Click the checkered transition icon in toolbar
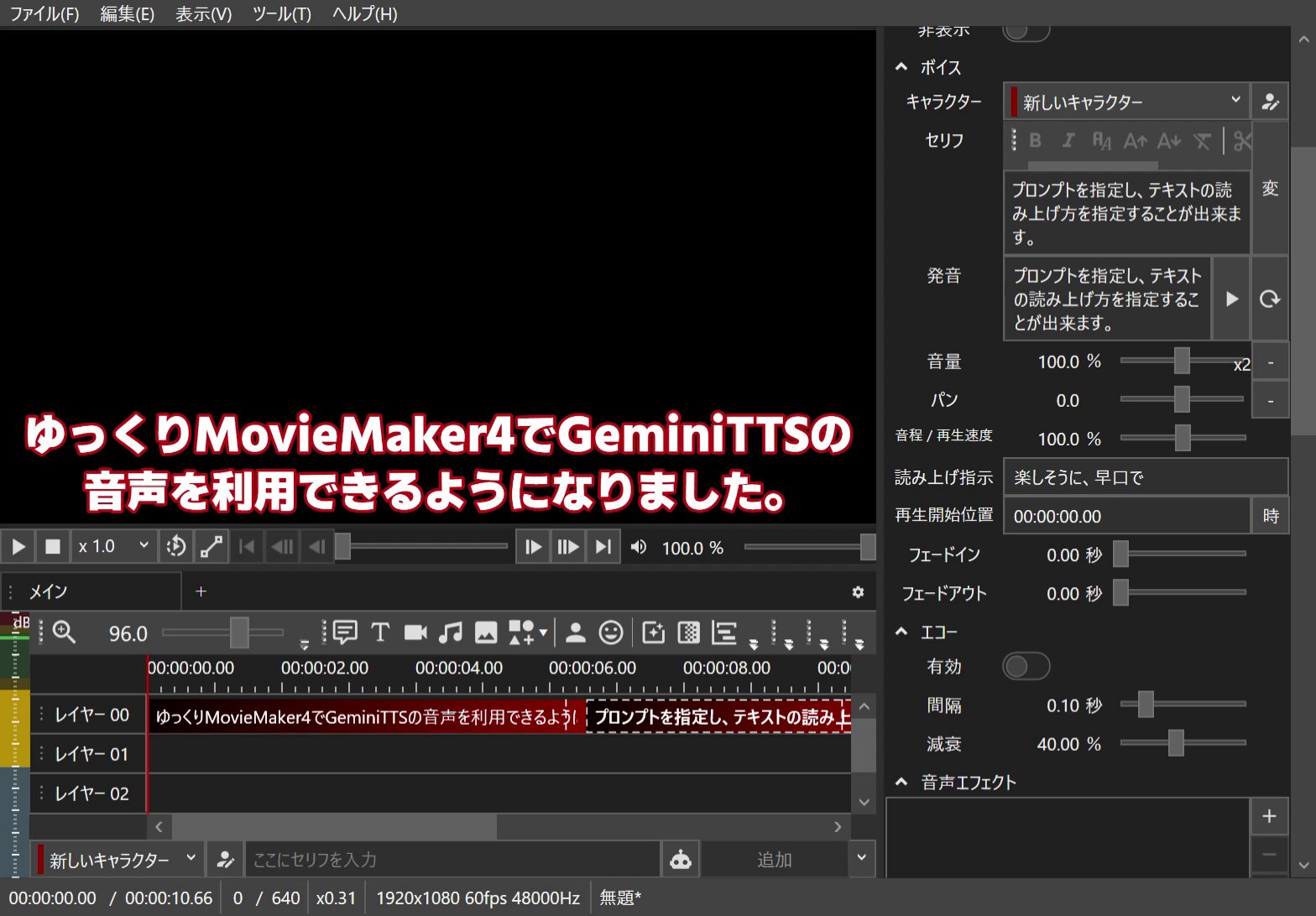The width and height of the screenshot is (1316, 916). (688, 632)
